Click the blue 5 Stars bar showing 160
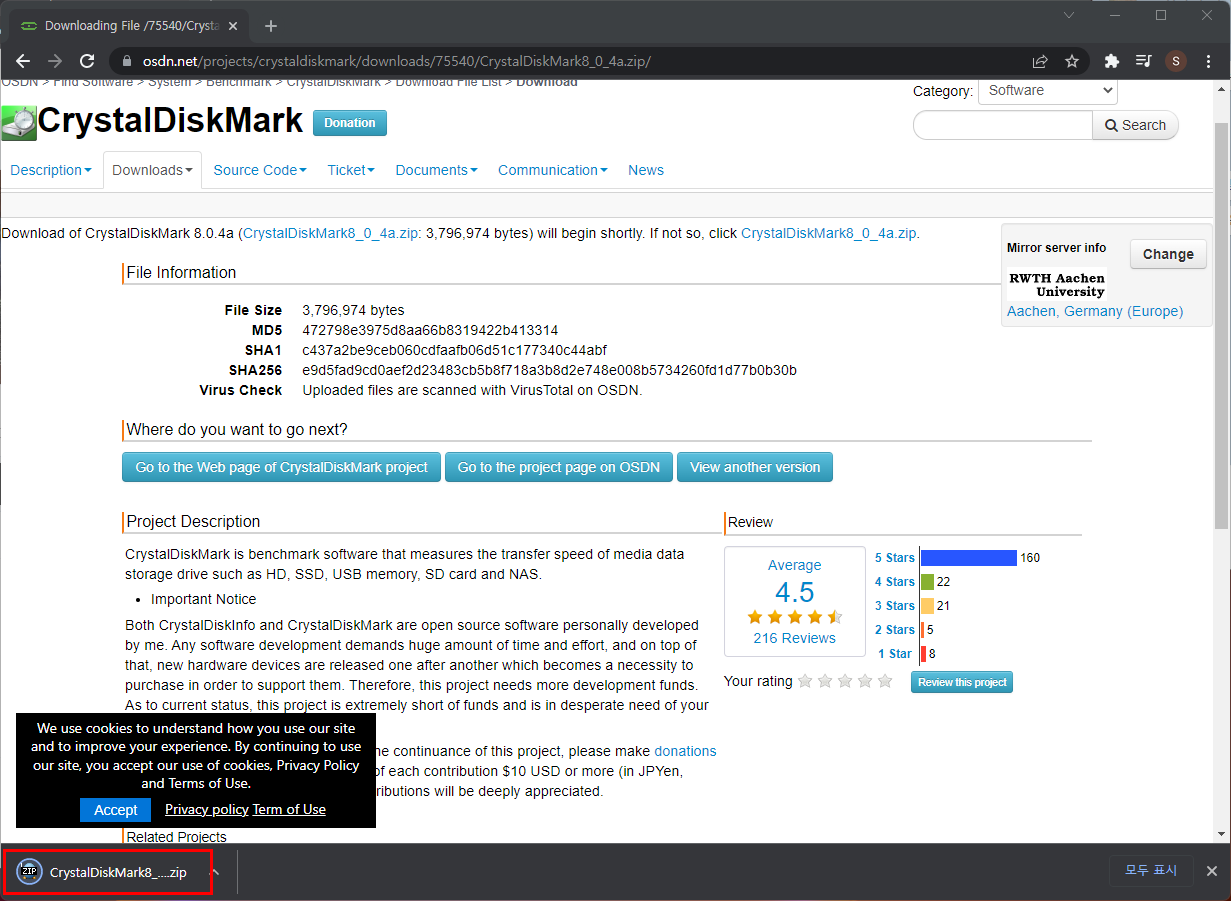Image resolution: width=1231 pixels, height=901 pixels. pyautogui.click(x=969, y=558)
